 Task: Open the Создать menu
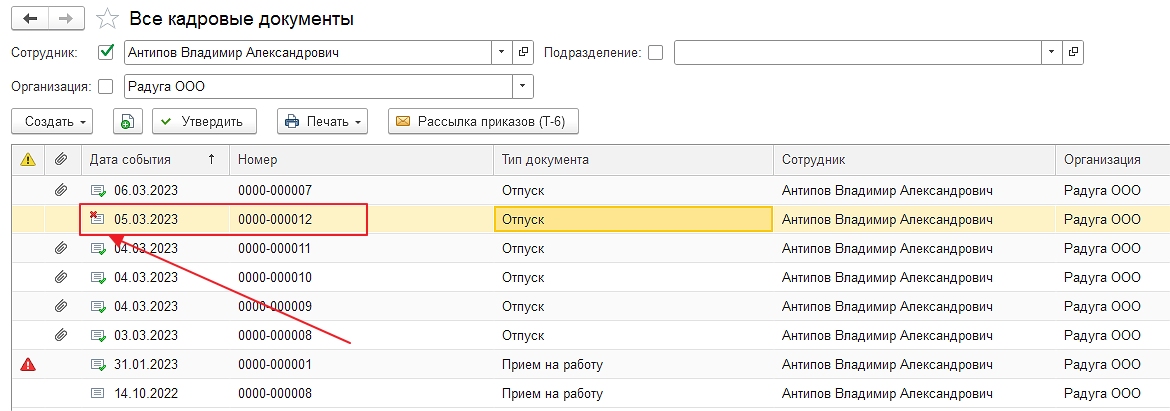tap(52, 122)
